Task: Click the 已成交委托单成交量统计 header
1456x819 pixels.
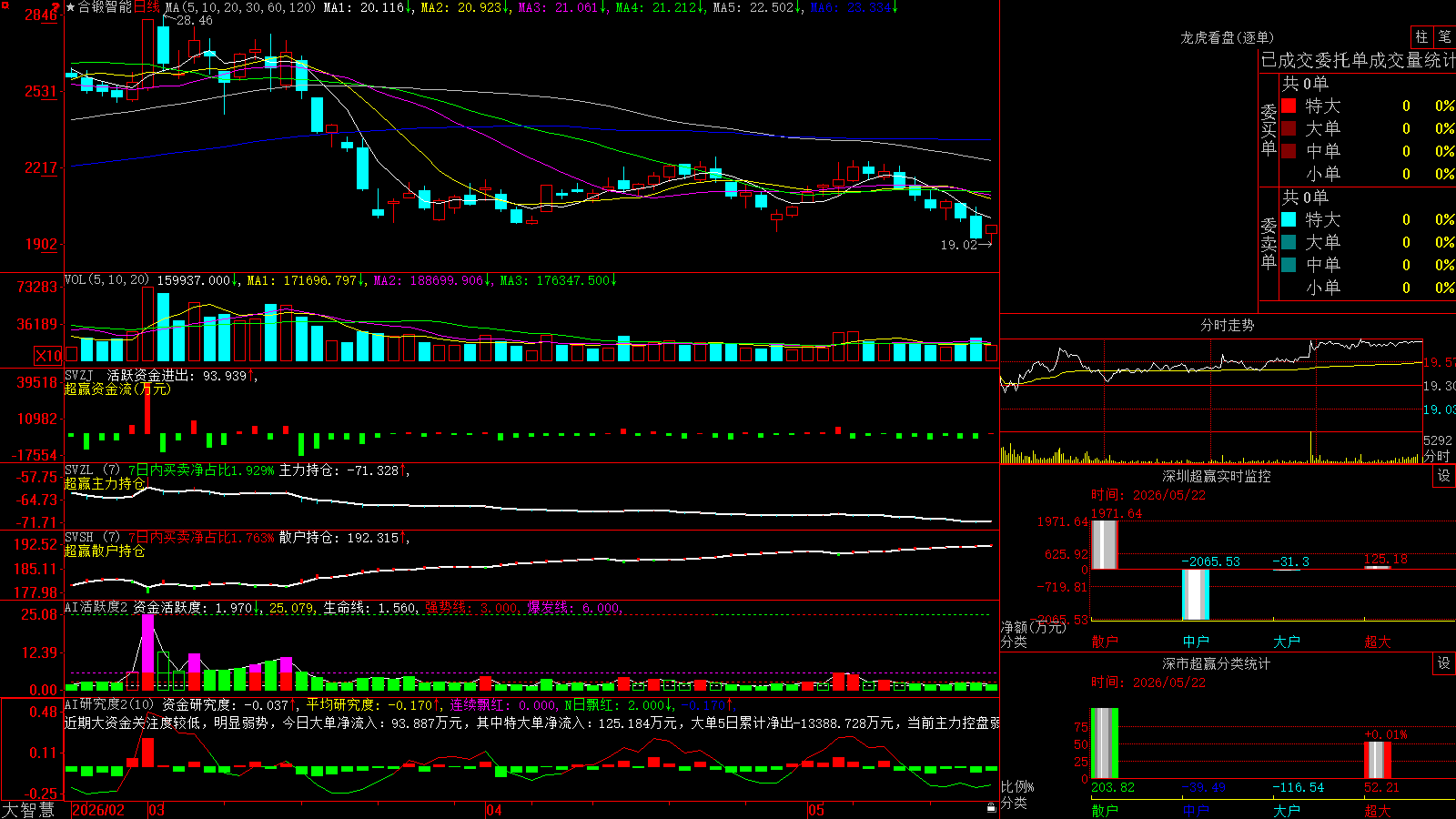Action: pyautogui.click(x=1358, y=60)
